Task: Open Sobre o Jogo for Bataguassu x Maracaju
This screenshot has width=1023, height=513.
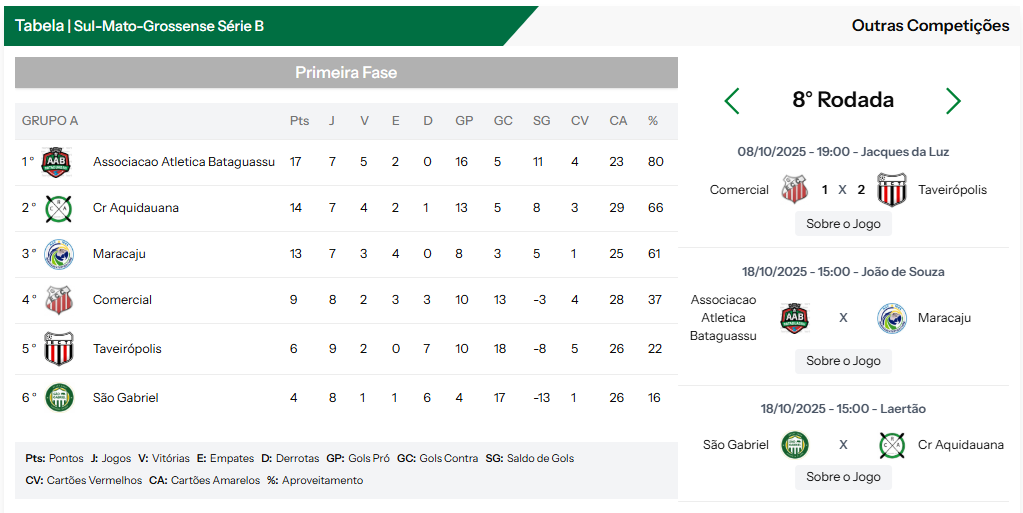Action: [x=843, y=361]
